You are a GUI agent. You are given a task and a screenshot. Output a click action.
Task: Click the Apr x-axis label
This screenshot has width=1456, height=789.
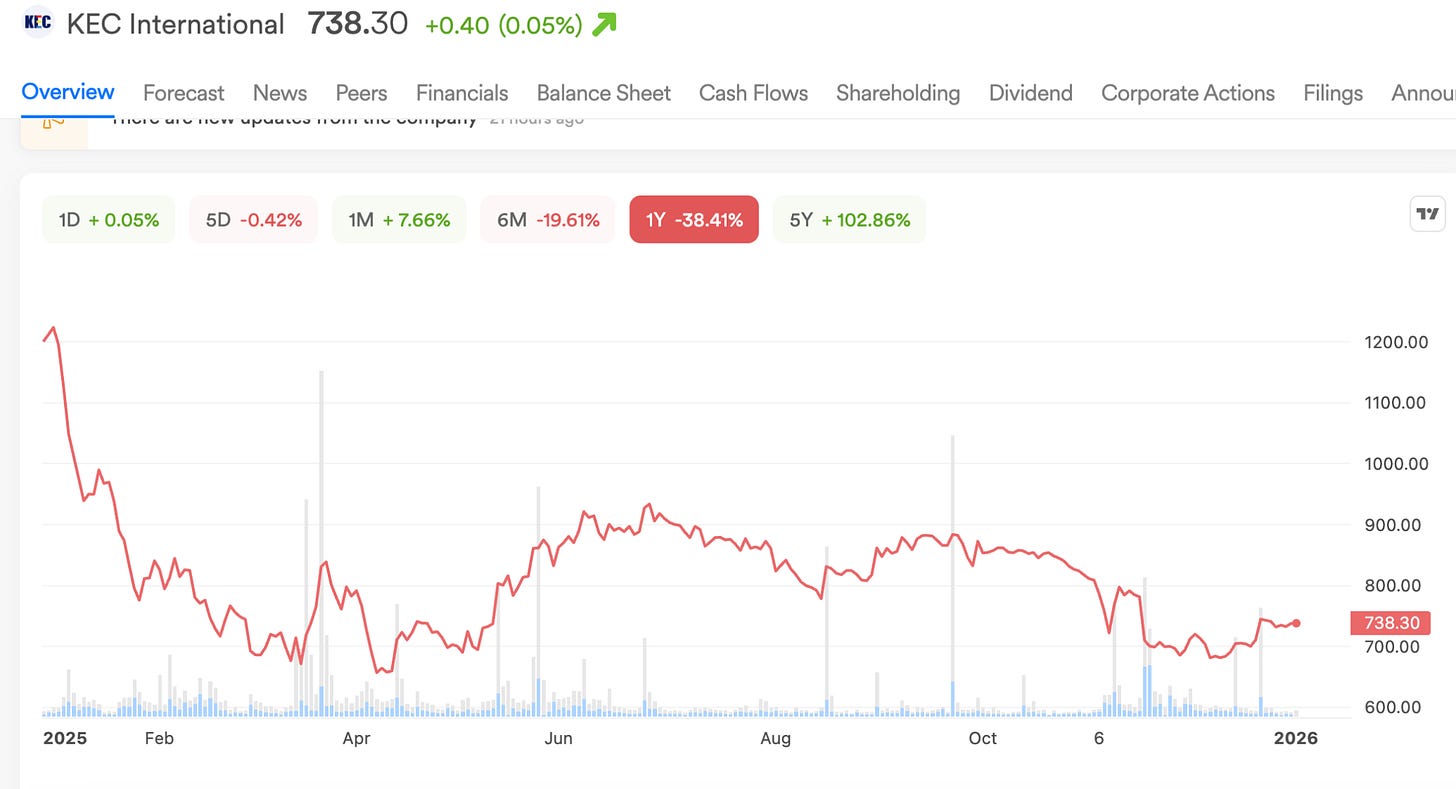point(356,739)
